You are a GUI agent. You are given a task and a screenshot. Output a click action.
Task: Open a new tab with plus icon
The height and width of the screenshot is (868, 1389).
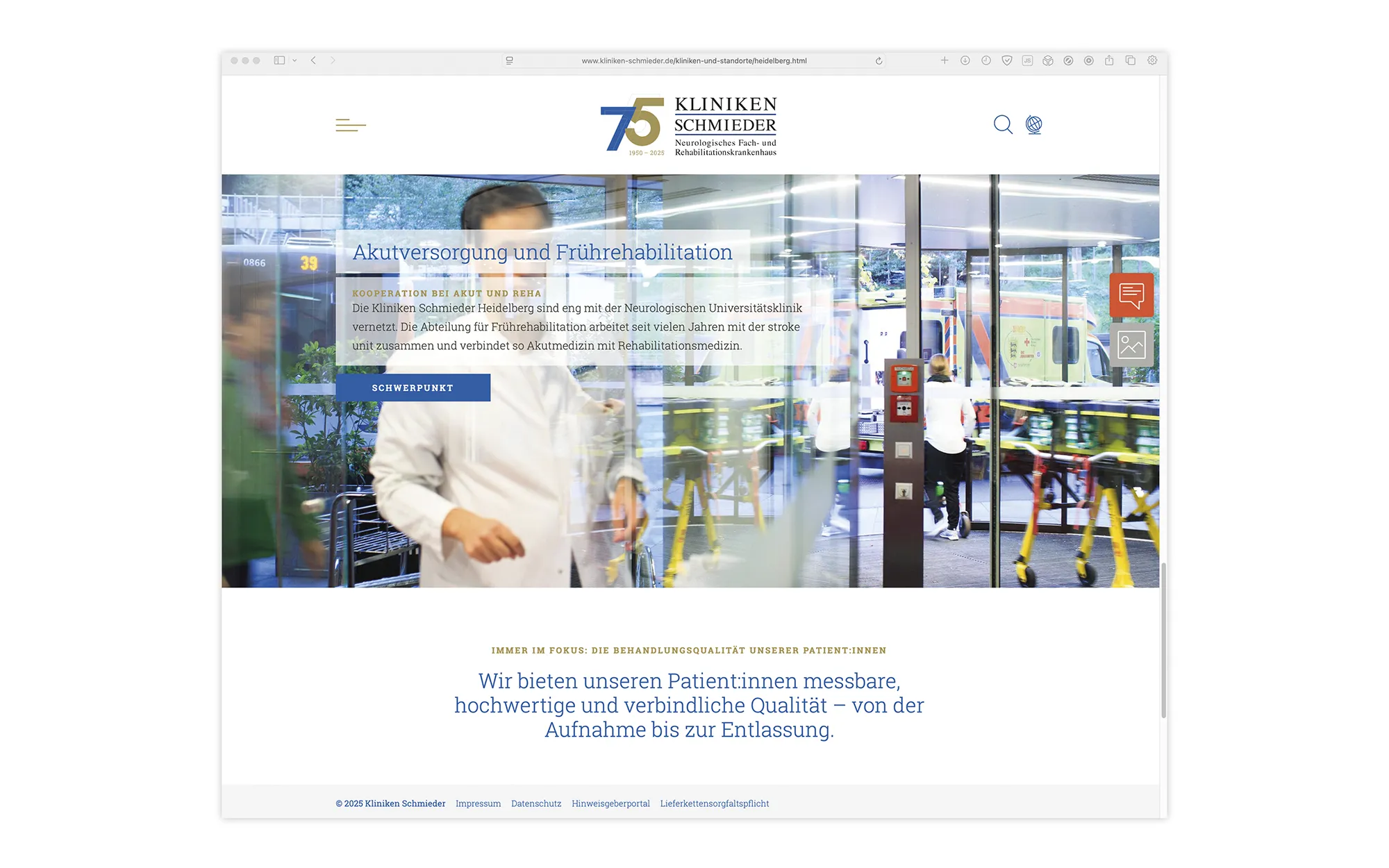point(945,60)
